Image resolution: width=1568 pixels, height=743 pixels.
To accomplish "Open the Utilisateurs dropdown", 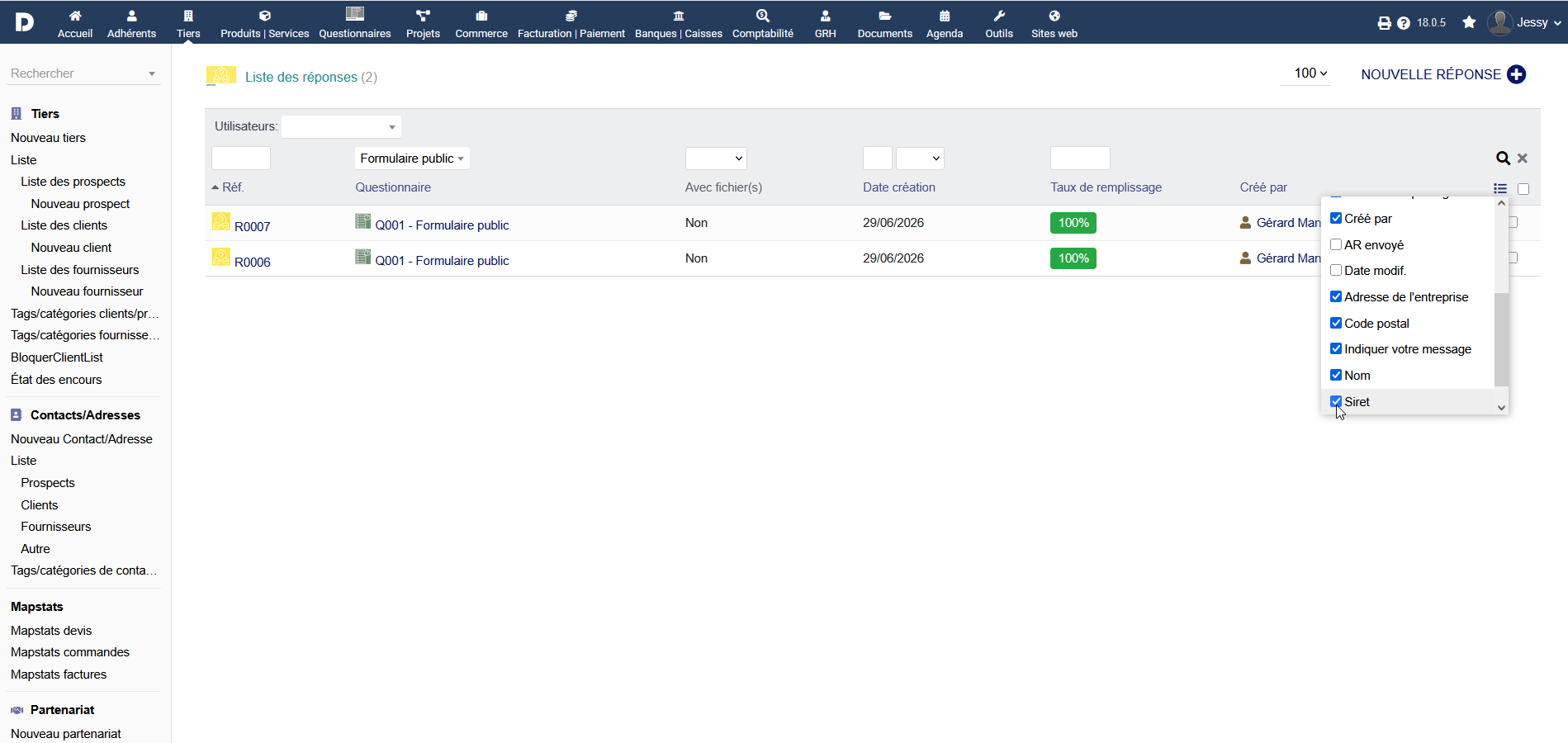I will 341,126.
